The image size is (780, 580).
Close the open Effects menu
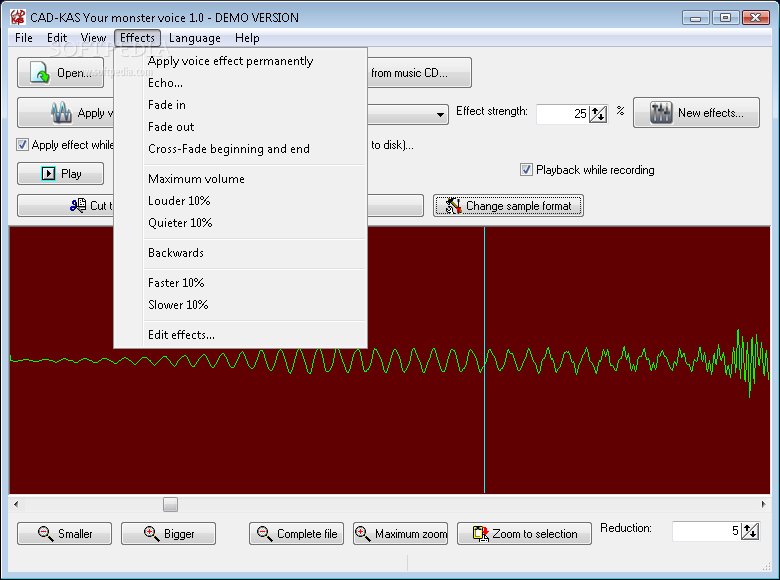[x=137, y=38]
